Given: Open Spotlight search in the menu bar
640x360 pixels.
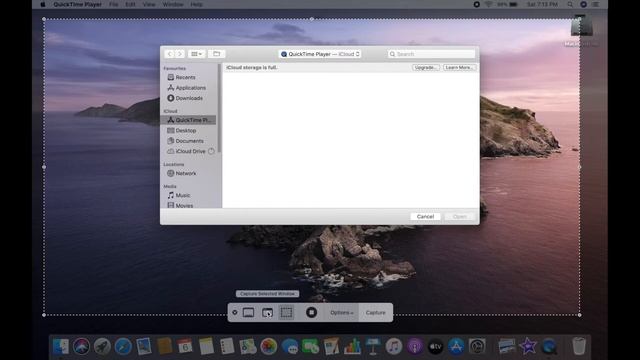Looking at the screenshot, I should coord(570,4).
